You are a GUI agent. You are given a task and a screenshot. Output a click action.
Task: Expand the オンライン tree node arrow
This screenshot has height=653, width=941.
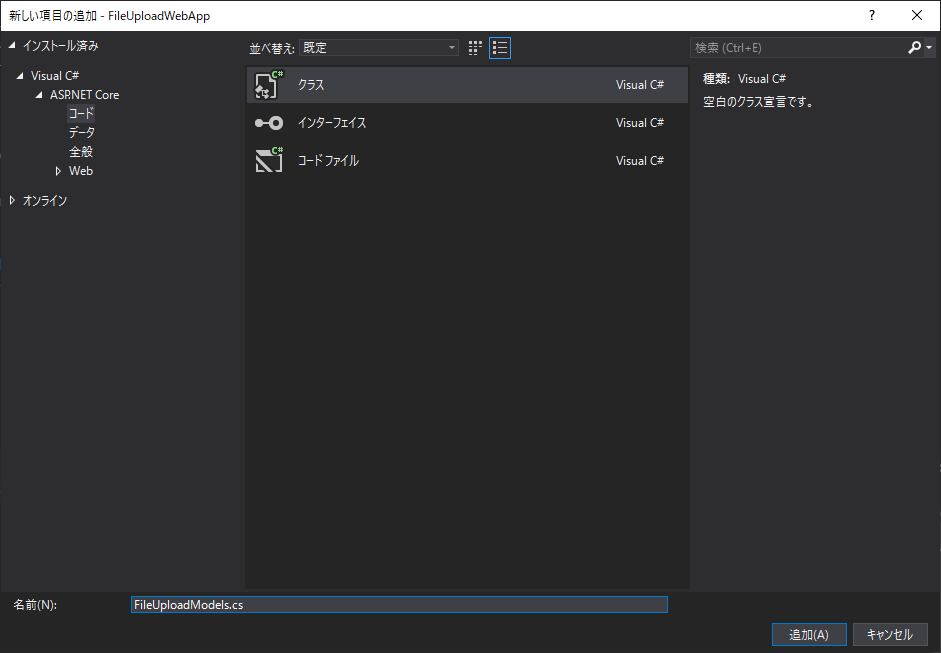tap(12, 200)
